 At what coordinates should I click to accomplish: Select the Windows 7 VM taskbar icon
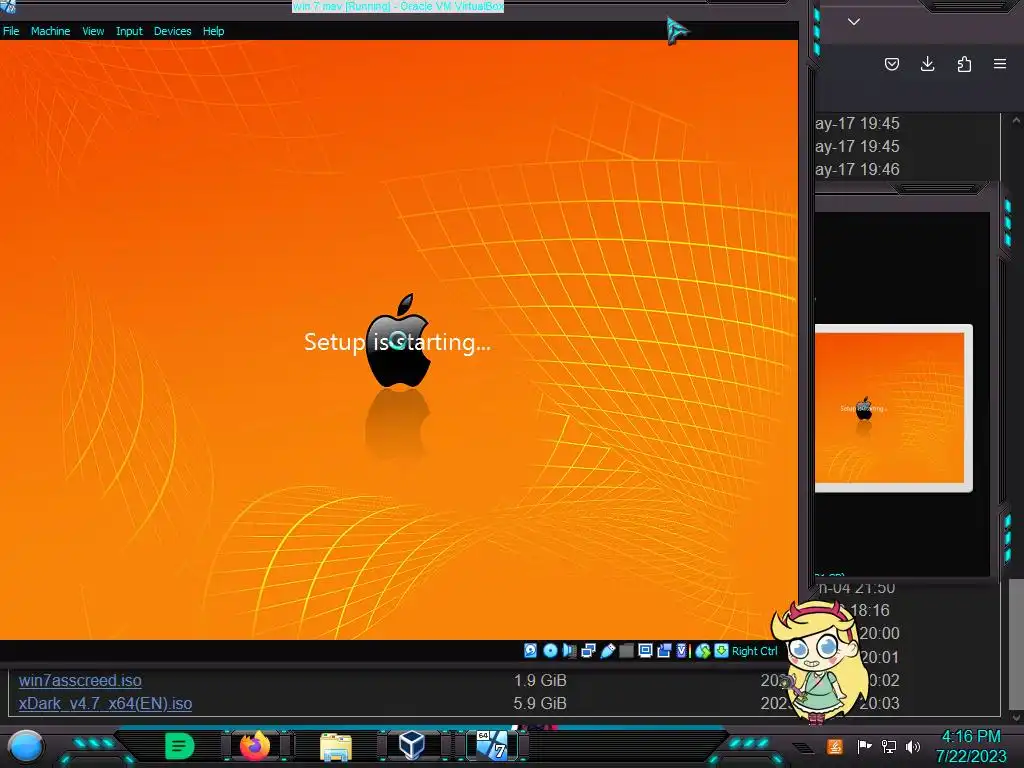[x=492, y=745]
